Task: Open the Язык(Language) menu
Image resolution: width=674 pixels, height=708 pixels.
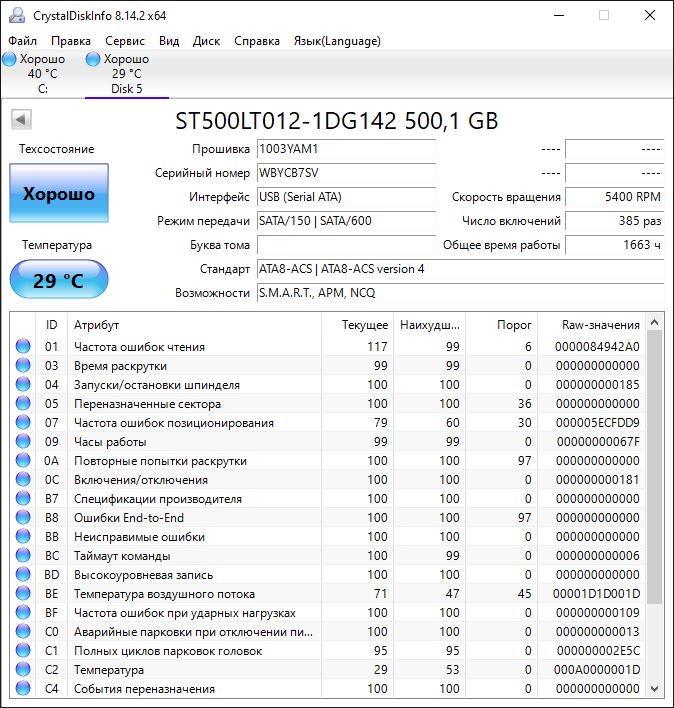Action: (x=336, y=41)
